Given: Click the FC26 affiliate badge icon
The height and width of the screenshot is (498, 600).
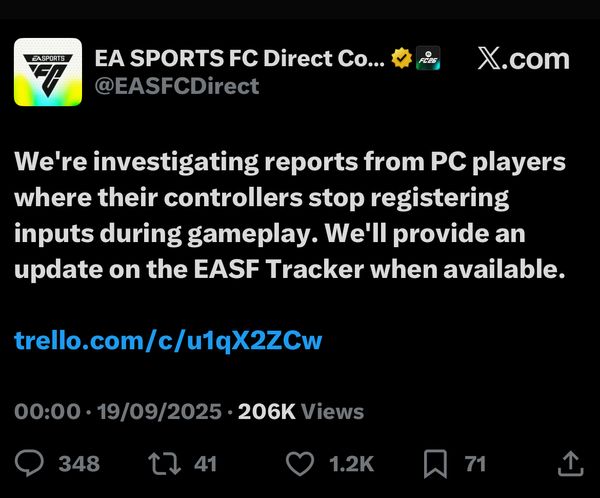Looking at the screenshot, I should click(428, 58).
